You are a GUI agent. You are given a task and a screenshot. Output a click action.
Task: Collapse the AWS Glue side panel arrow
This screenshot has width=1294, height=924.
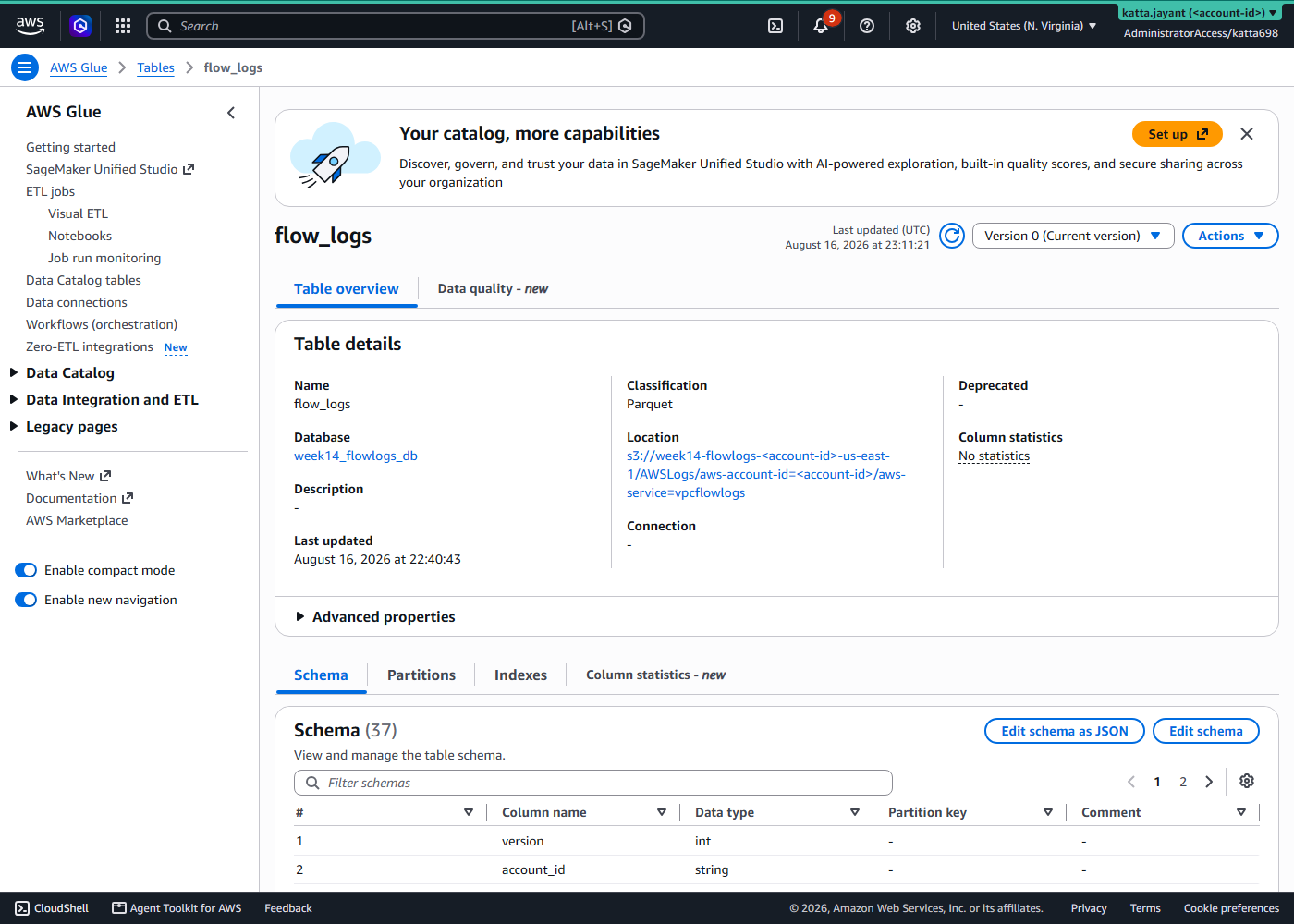(x=231, y=113)
